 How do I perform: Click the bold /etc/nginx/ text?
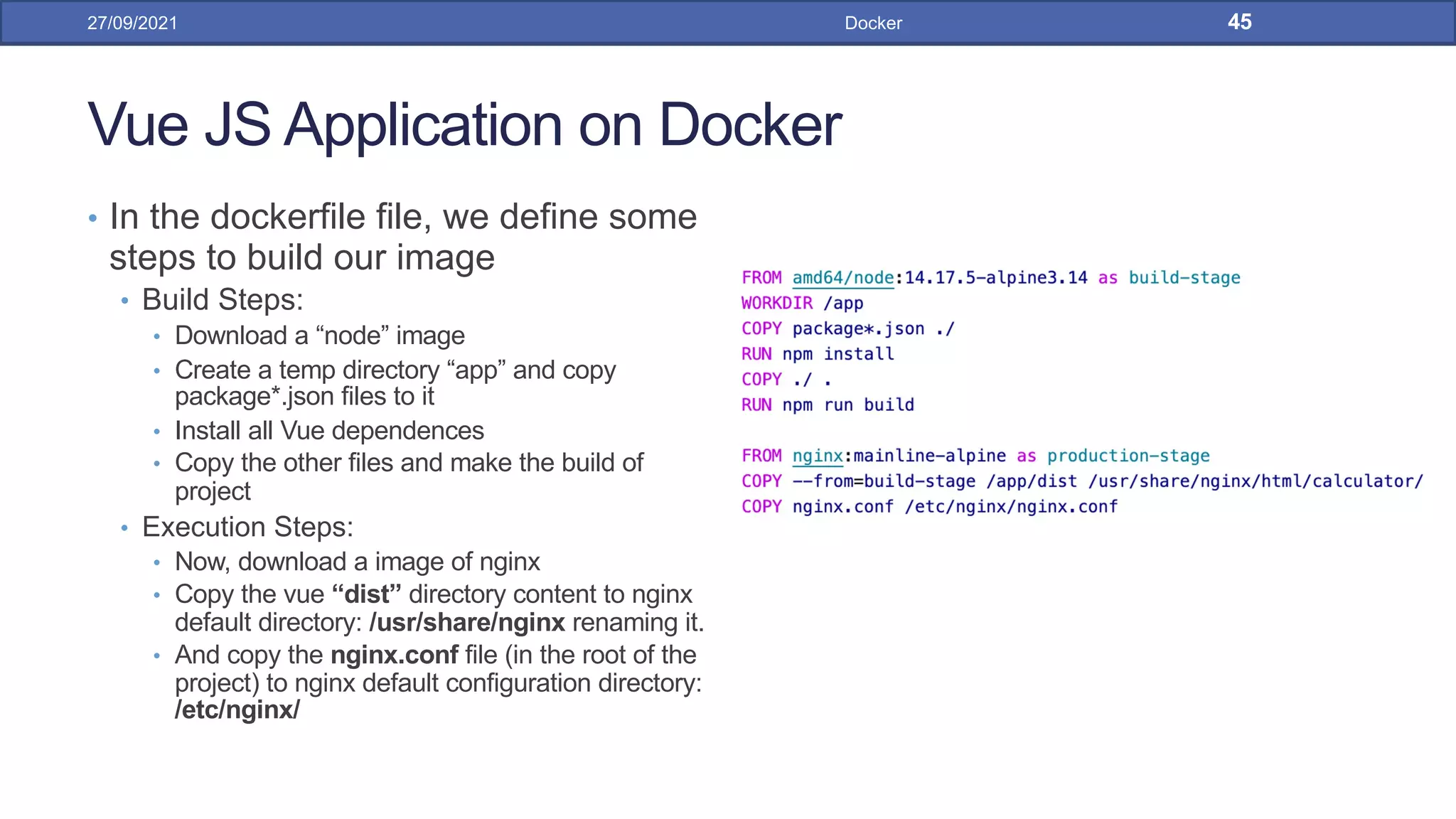(x=237, y=710)
